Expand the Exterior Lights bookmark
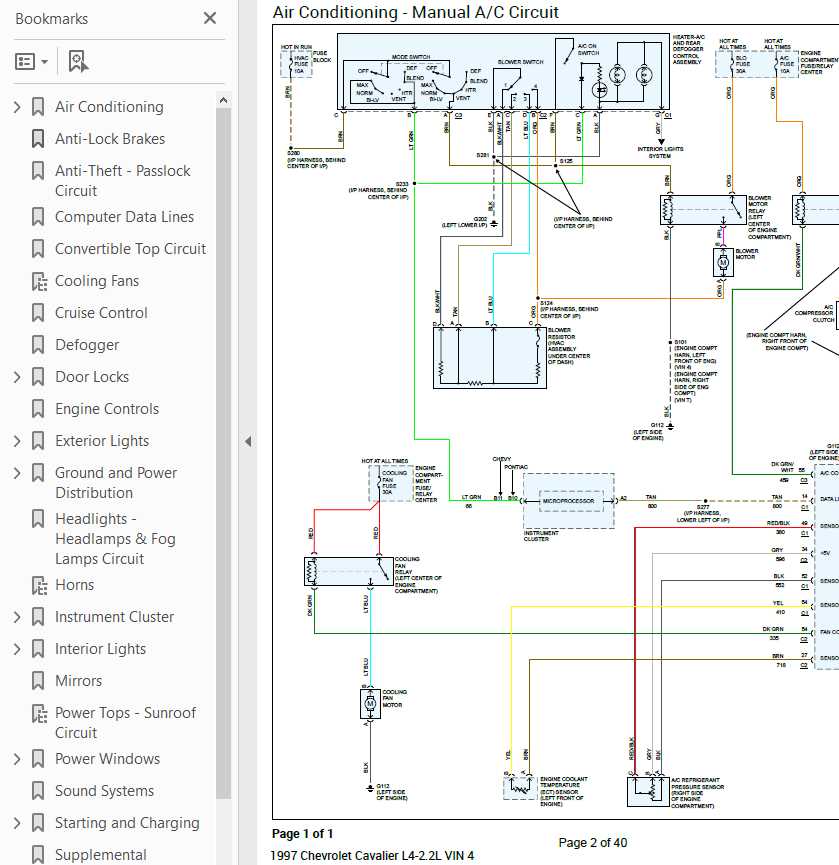Viewport: 839px width, 865px height. tap(17, 441)
